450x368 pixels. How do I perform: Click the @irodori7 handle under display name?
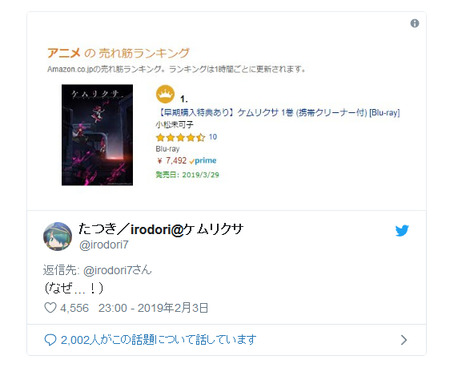[x=104, y=245]
